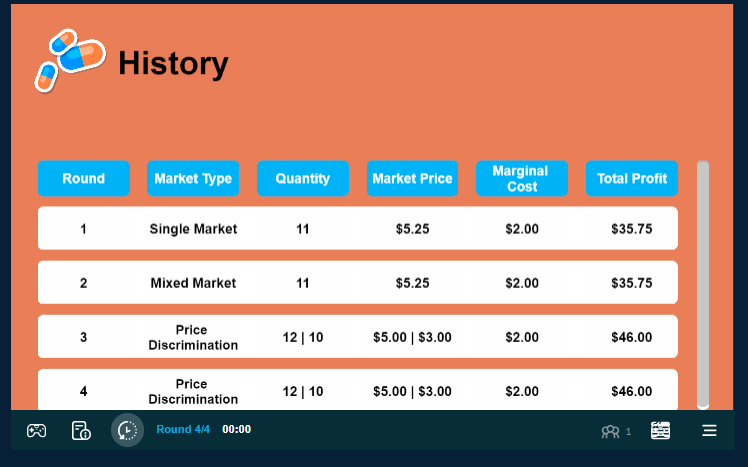Click round 1 marginal cost $2.00
This screenshot has height=467, width=748.
tap(522, 229)
